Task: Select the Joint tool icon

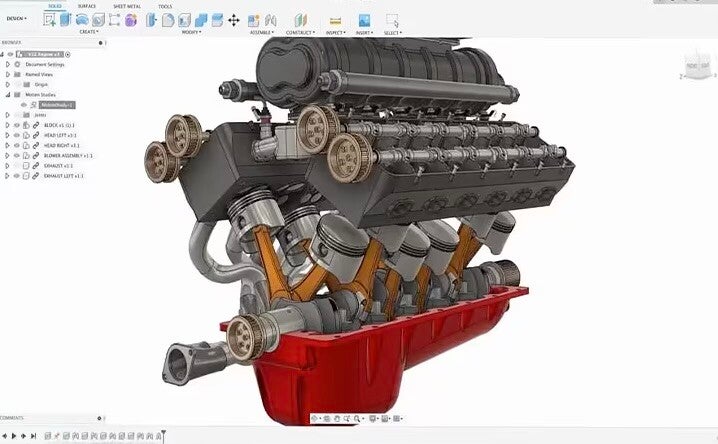Action: point(271,20)
